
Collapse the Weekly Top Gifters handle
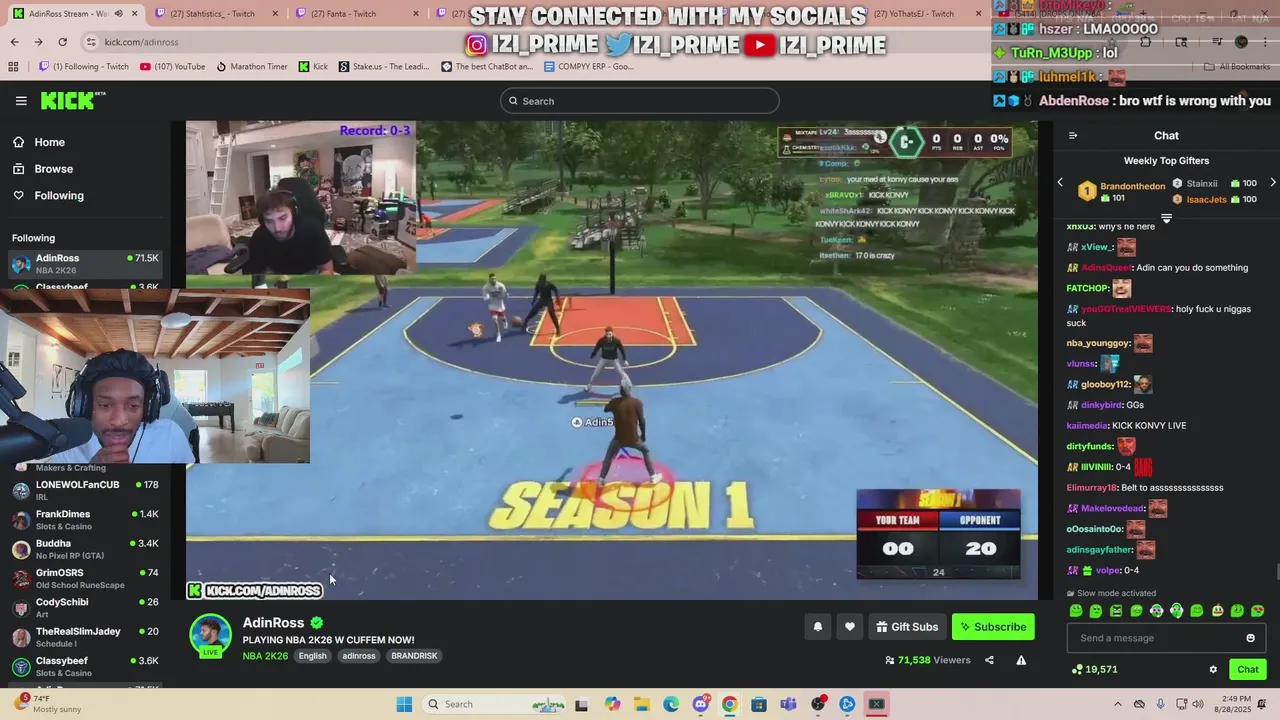(1166, 218)
